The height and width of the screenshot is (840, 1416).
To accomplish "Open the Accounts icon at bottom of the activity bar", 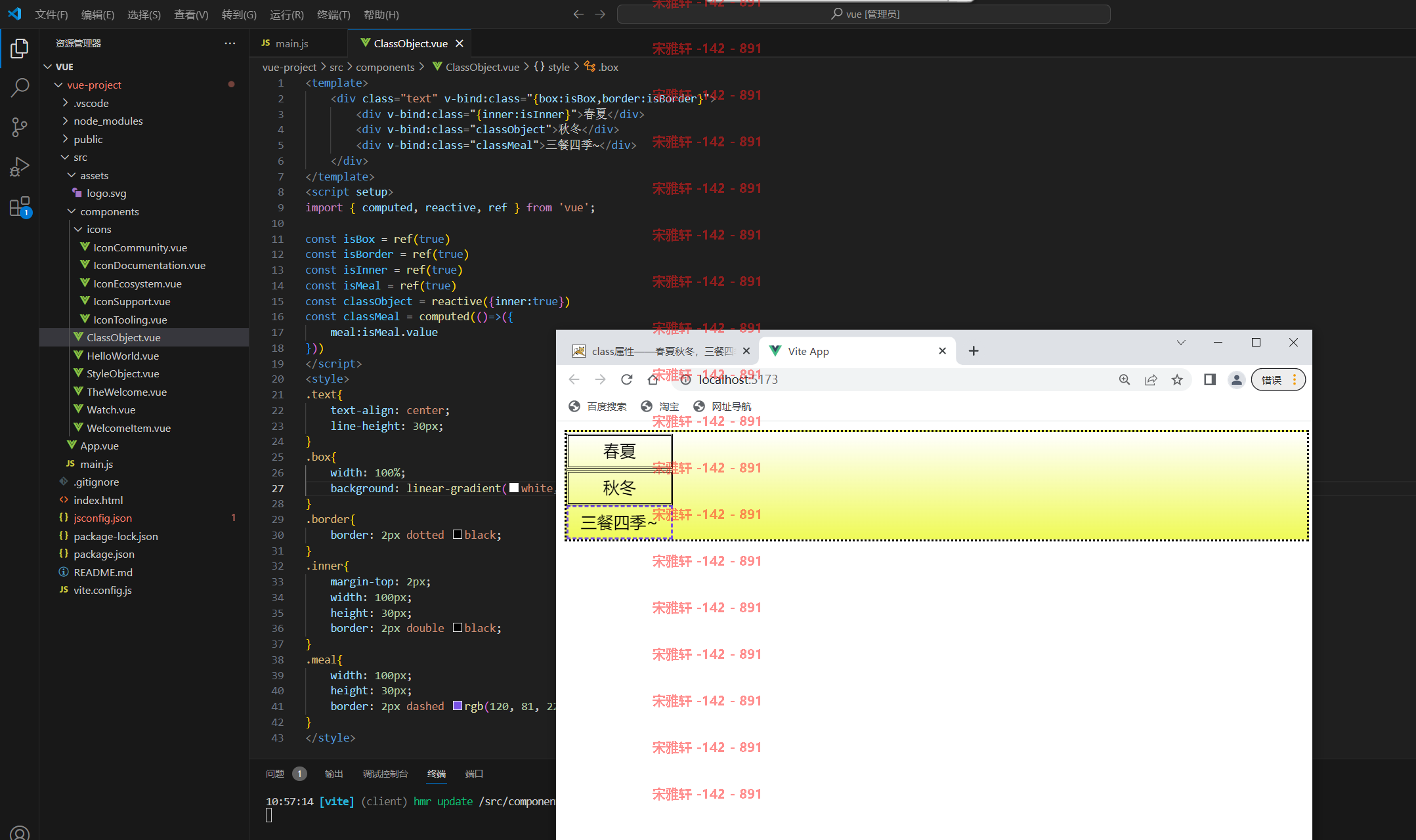I will (x=20, y=833).
